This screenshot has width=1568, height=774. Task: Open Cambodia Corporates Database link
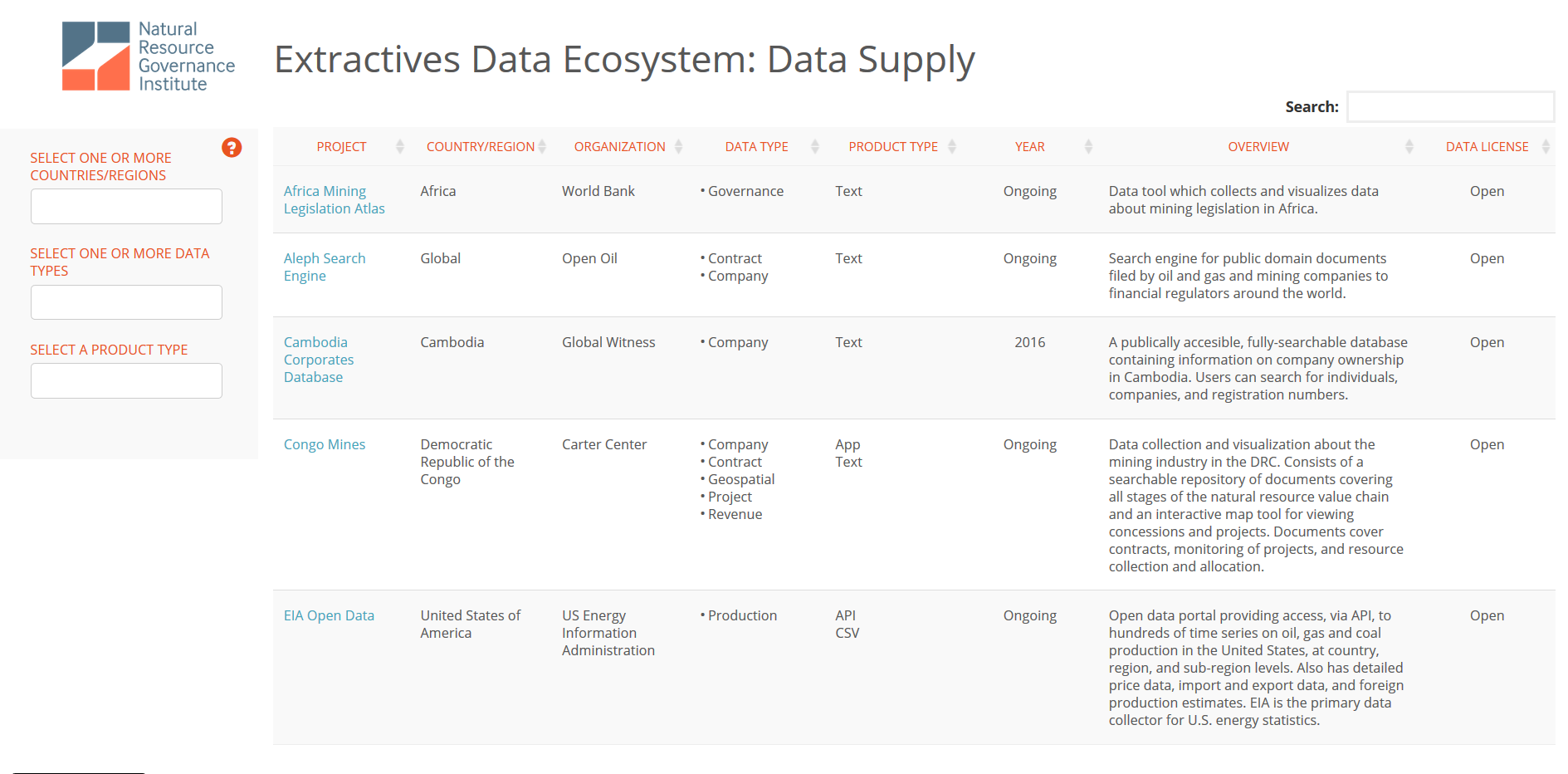[x=318, y=360]
